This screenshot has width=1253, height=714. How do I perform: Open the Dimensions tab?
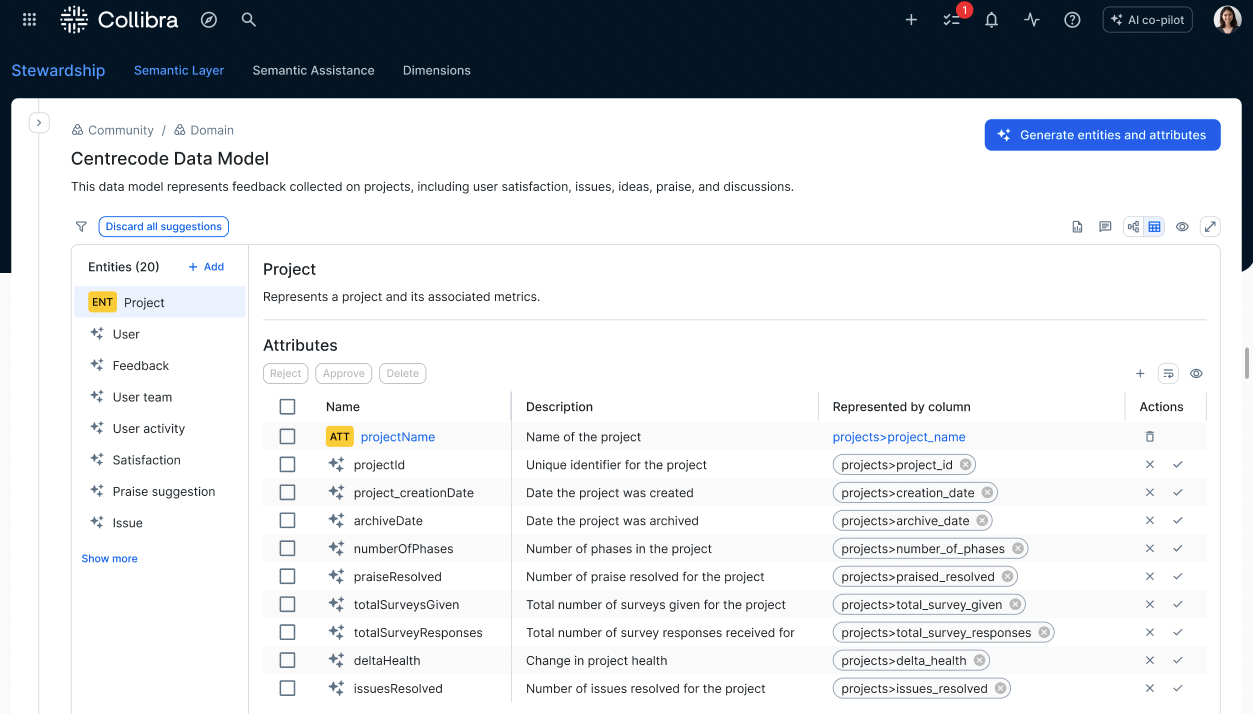pyautogui.click(x=436, y=70)
